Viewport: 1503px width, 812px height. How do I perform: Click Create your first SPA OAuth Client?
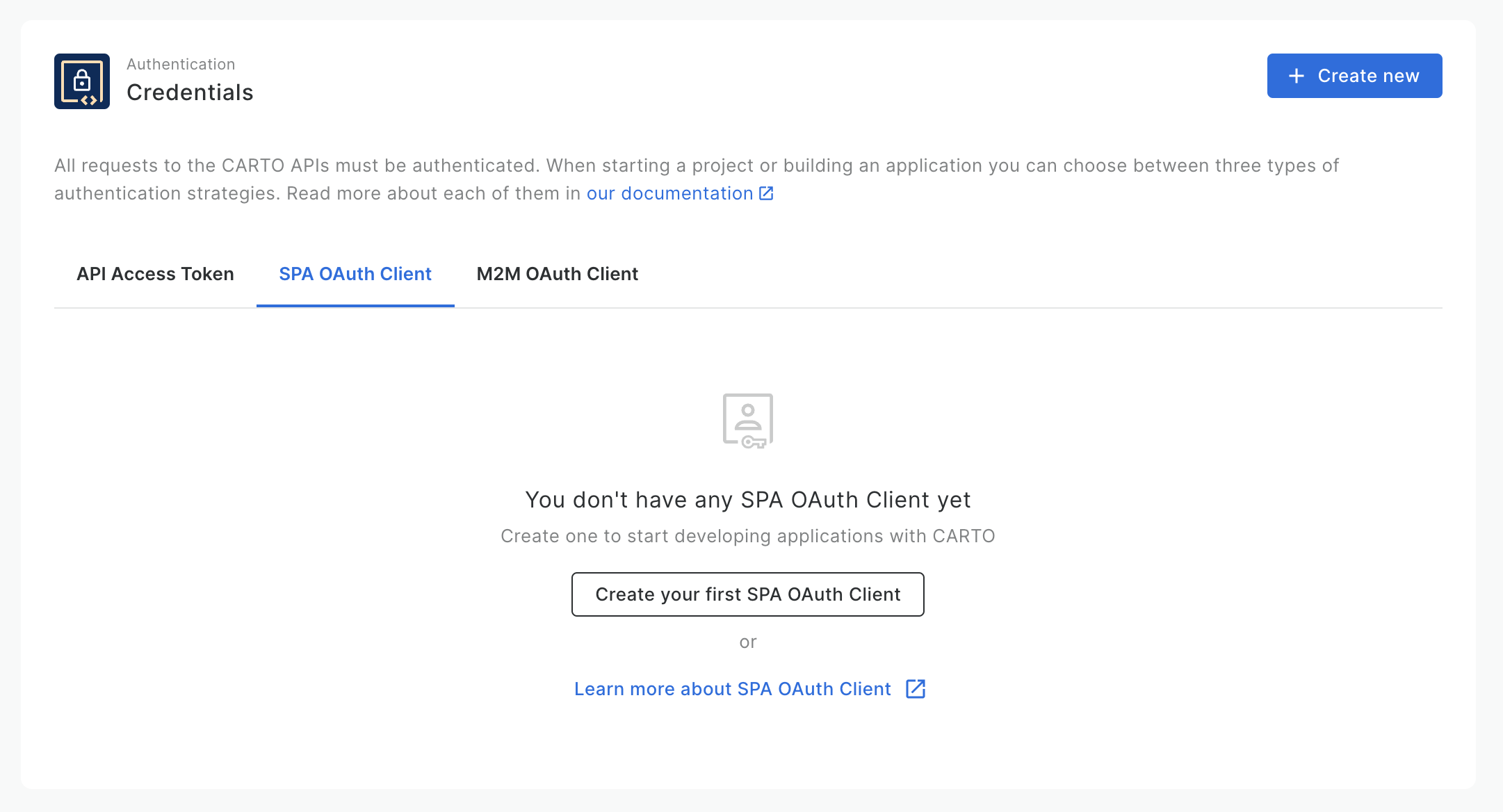747,594
